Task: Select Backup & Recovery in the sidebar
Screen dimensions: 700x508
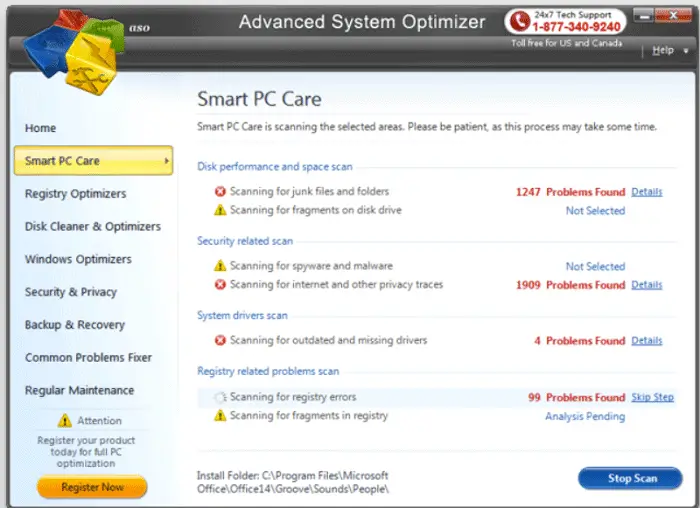Action: click(75, 325)
